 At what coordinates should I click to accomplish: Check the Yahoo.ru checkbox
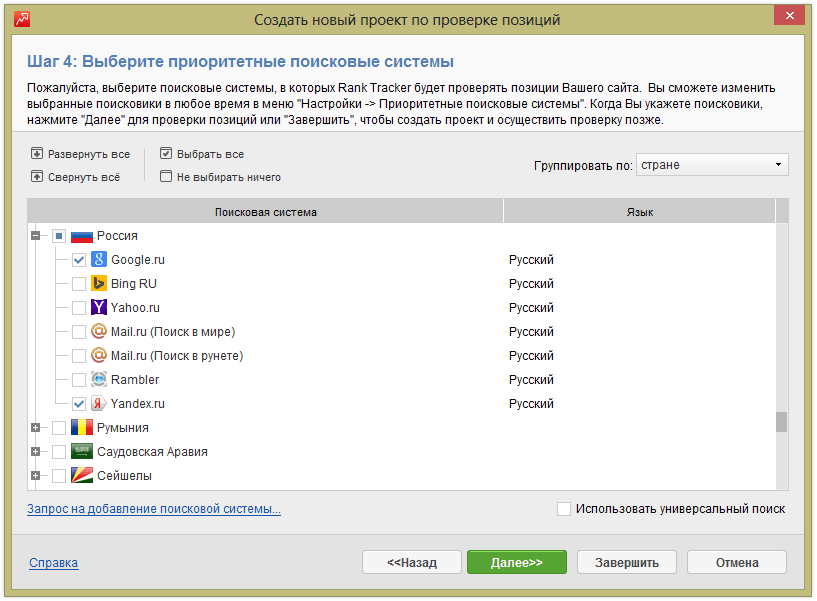tap(79, 308)
